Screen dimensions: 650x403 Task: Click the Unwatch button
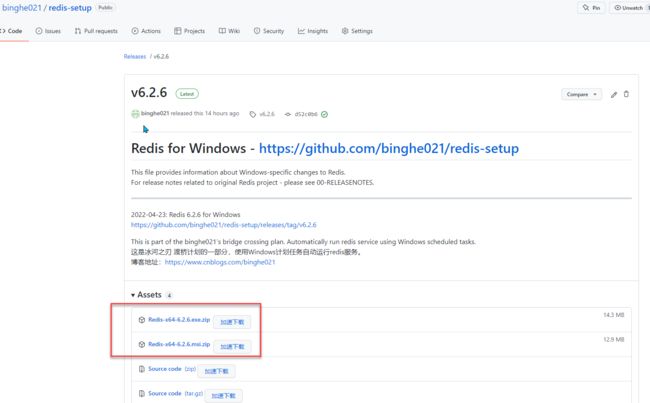630,8
